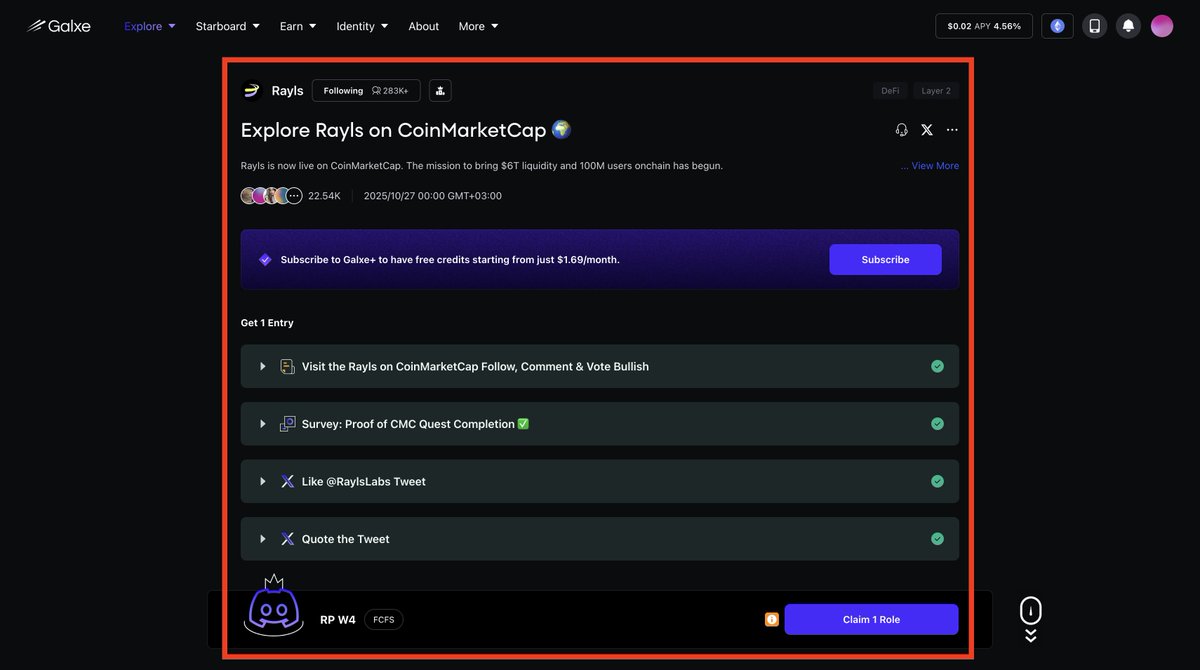Image resolution: width=1200 pixels, height=670 pixels.
Task: Open the leaderboard icon next to Following
Action: (x=440, y=91)
